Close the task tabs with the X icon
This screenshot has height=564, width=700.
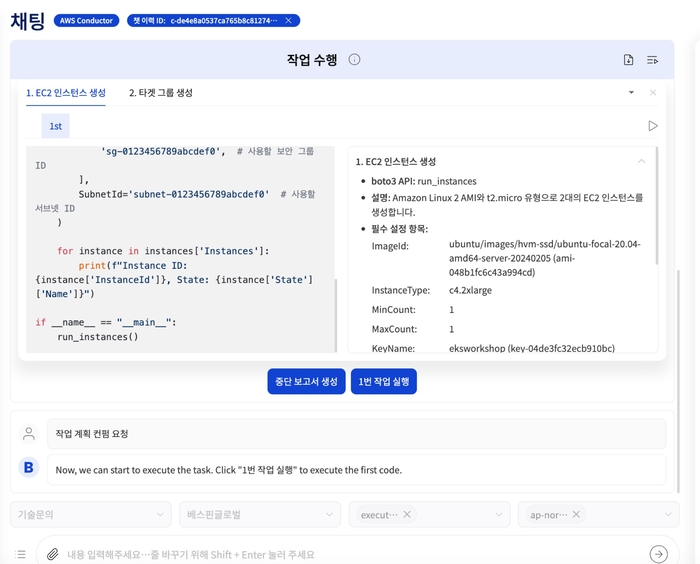tap(653, 93)
